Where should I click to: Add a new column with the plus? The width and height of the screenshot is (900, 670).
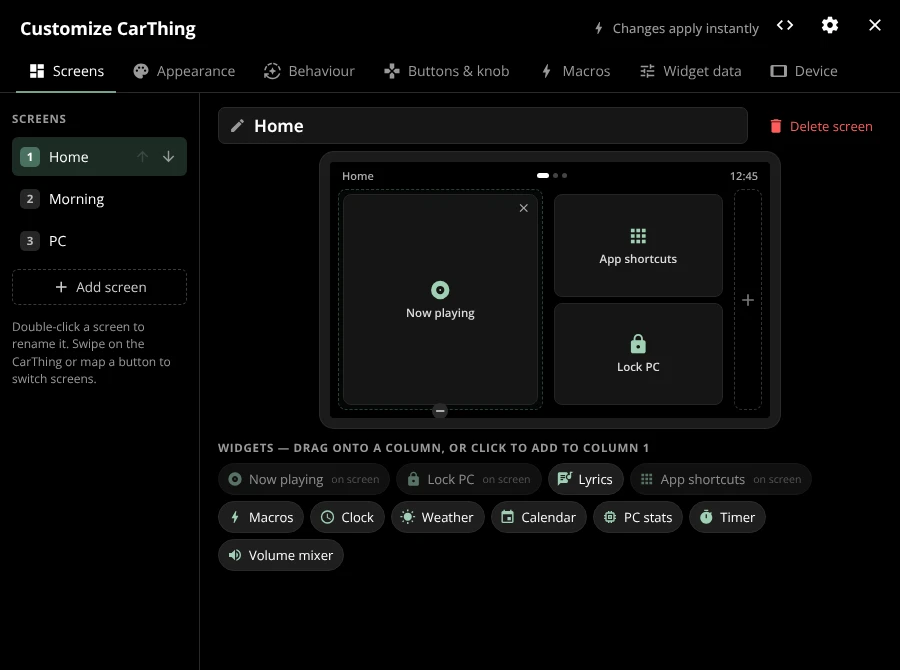[747, 300]
